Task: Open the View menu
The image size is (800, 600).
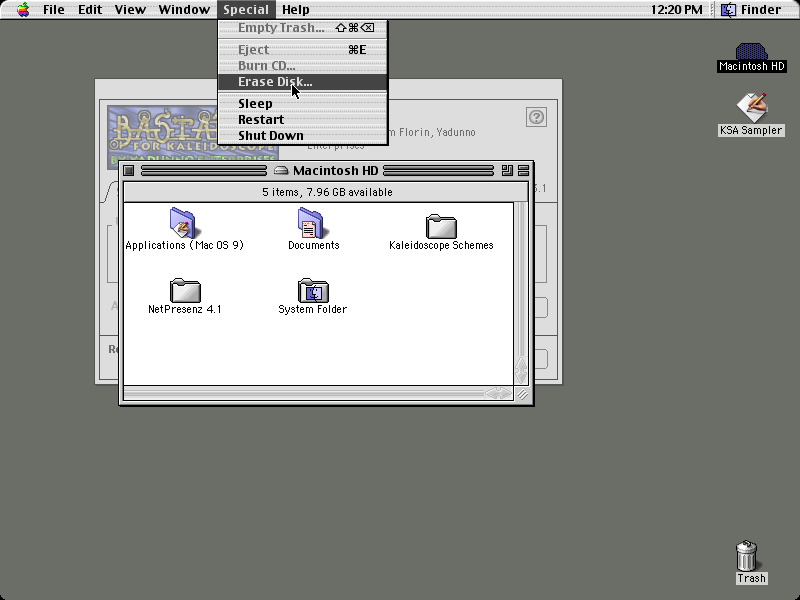Action: [x=130, y=9]
